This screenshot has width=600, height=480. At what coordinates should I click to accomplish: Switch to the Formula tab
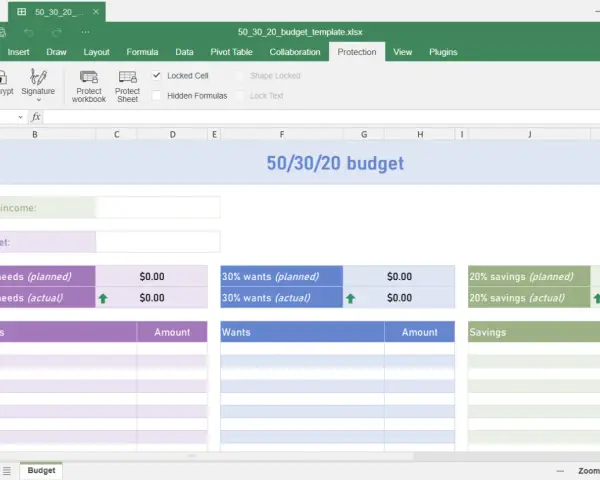[x=142, y=52]
